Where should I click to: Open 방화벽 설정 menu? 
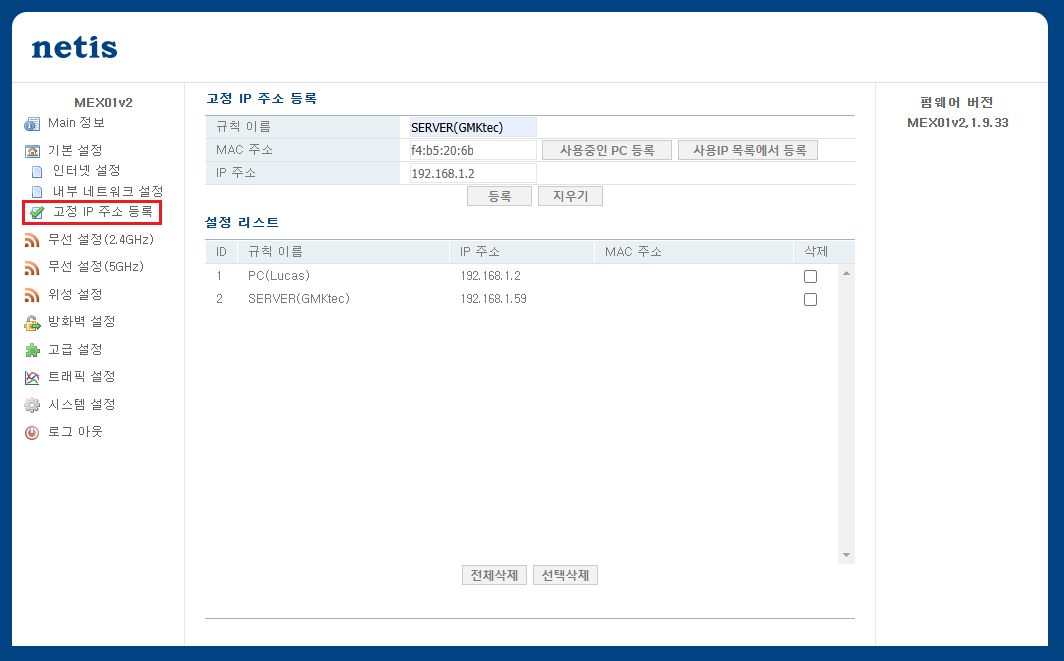pyautogui.click(x=81, y=322)
